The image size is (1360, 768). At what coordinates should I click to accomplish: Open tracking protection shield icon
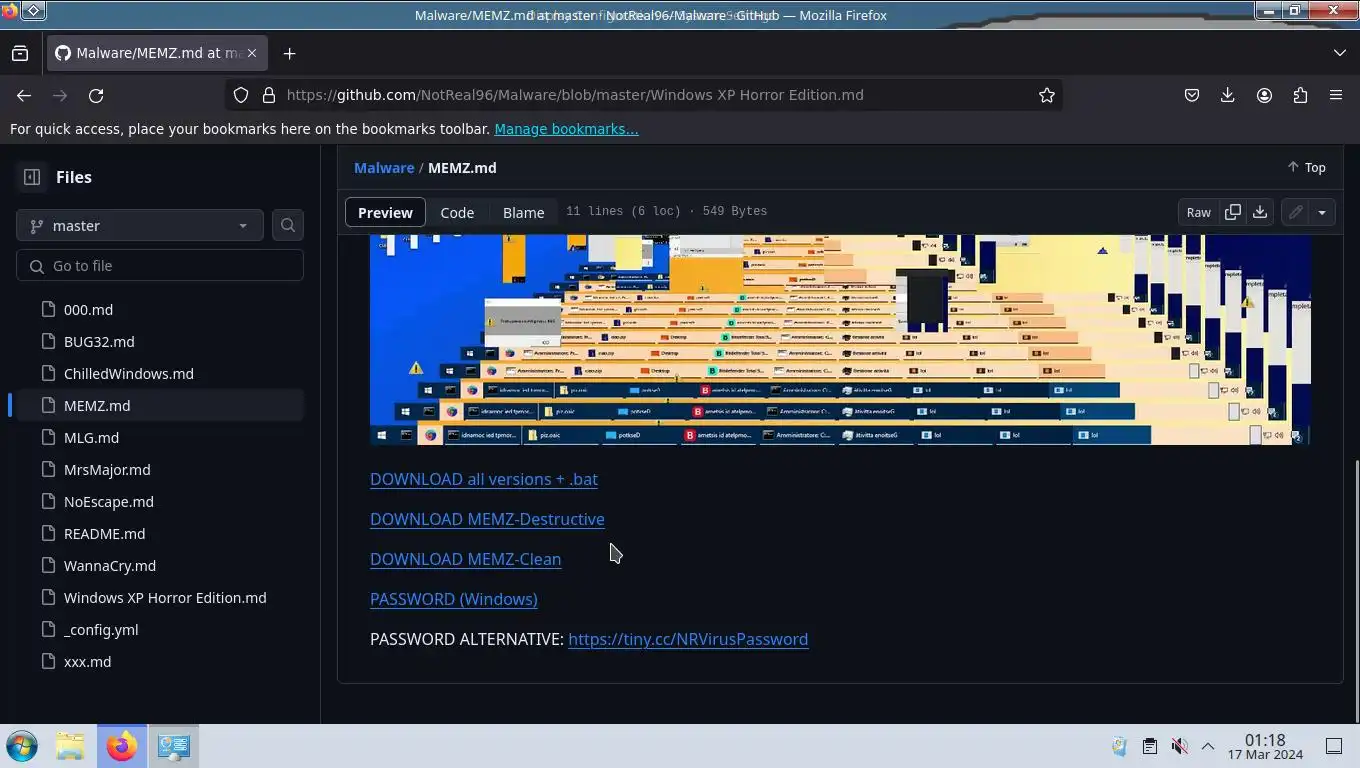241,95
